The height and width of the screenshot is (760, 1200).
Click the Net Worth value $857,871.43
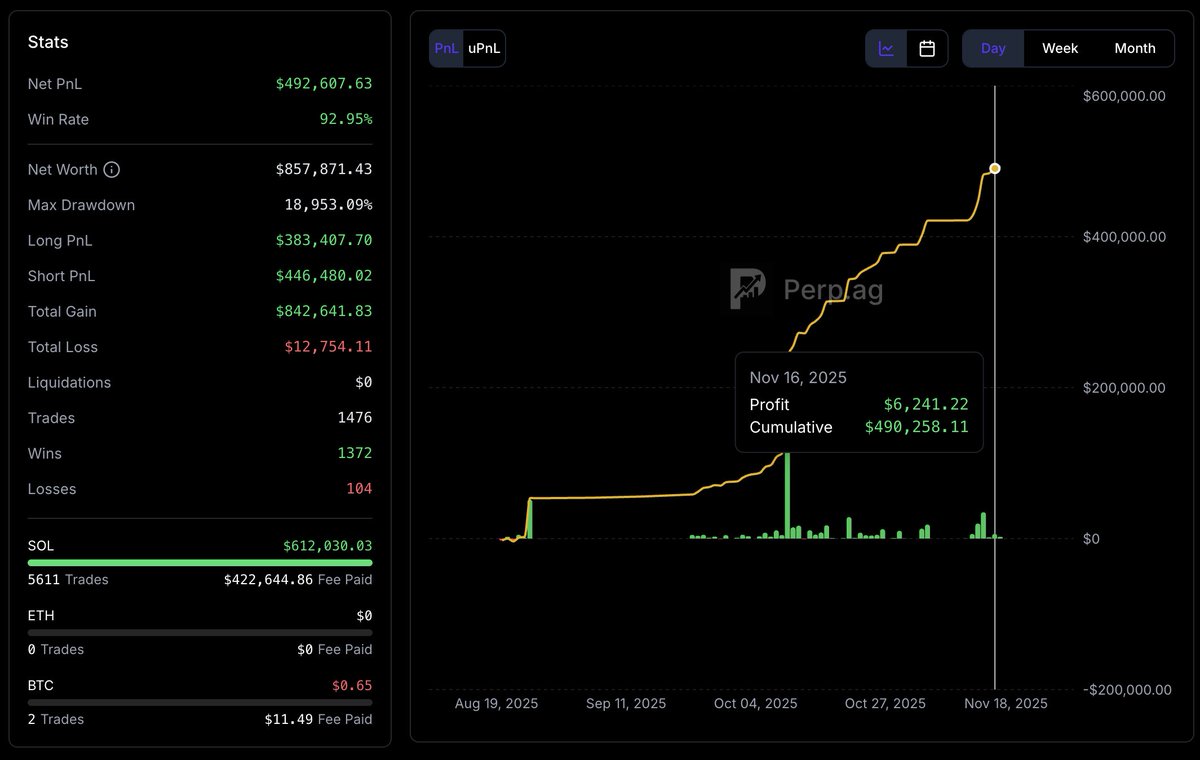tap(324, 170)
